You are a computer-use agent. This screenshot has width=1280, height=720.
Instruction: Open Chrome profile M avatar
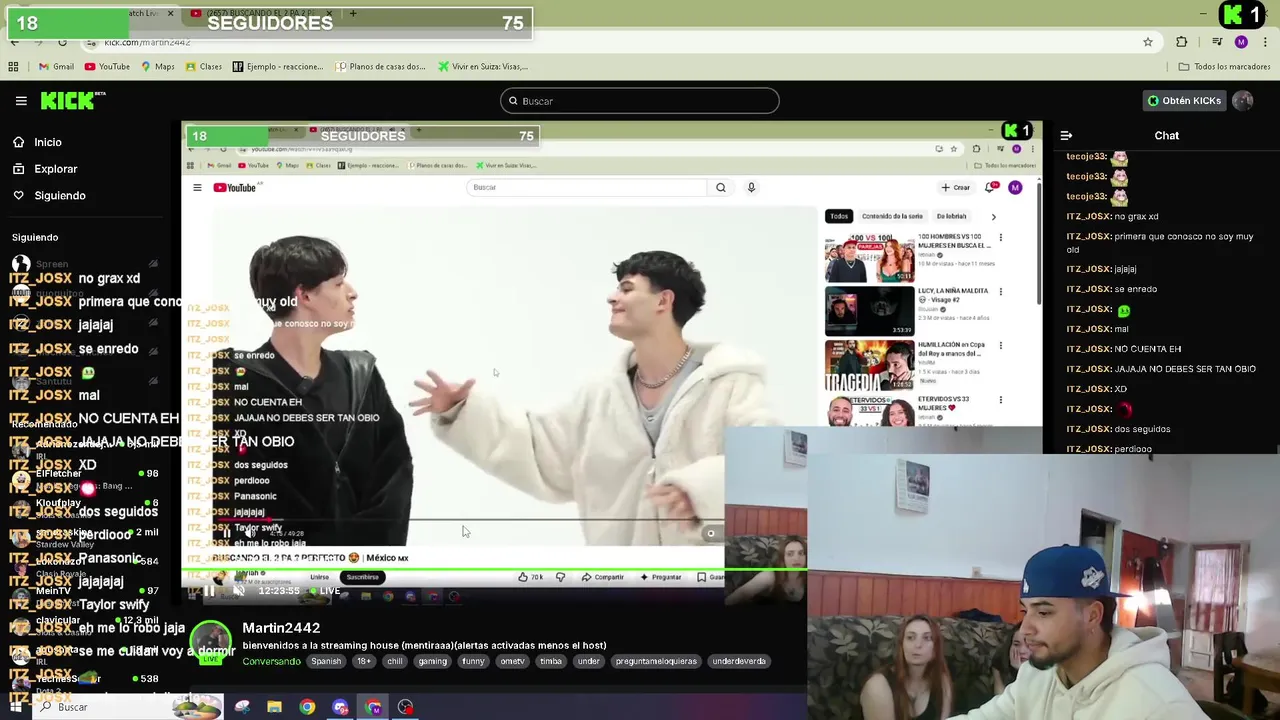[1241, 42]
